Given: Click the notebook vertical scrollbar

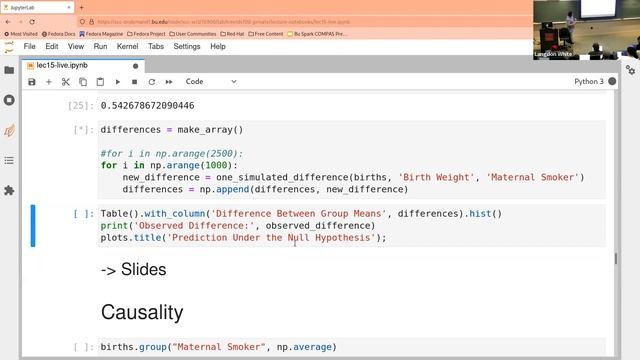Looking at the screenshot, I should (616, 258).
